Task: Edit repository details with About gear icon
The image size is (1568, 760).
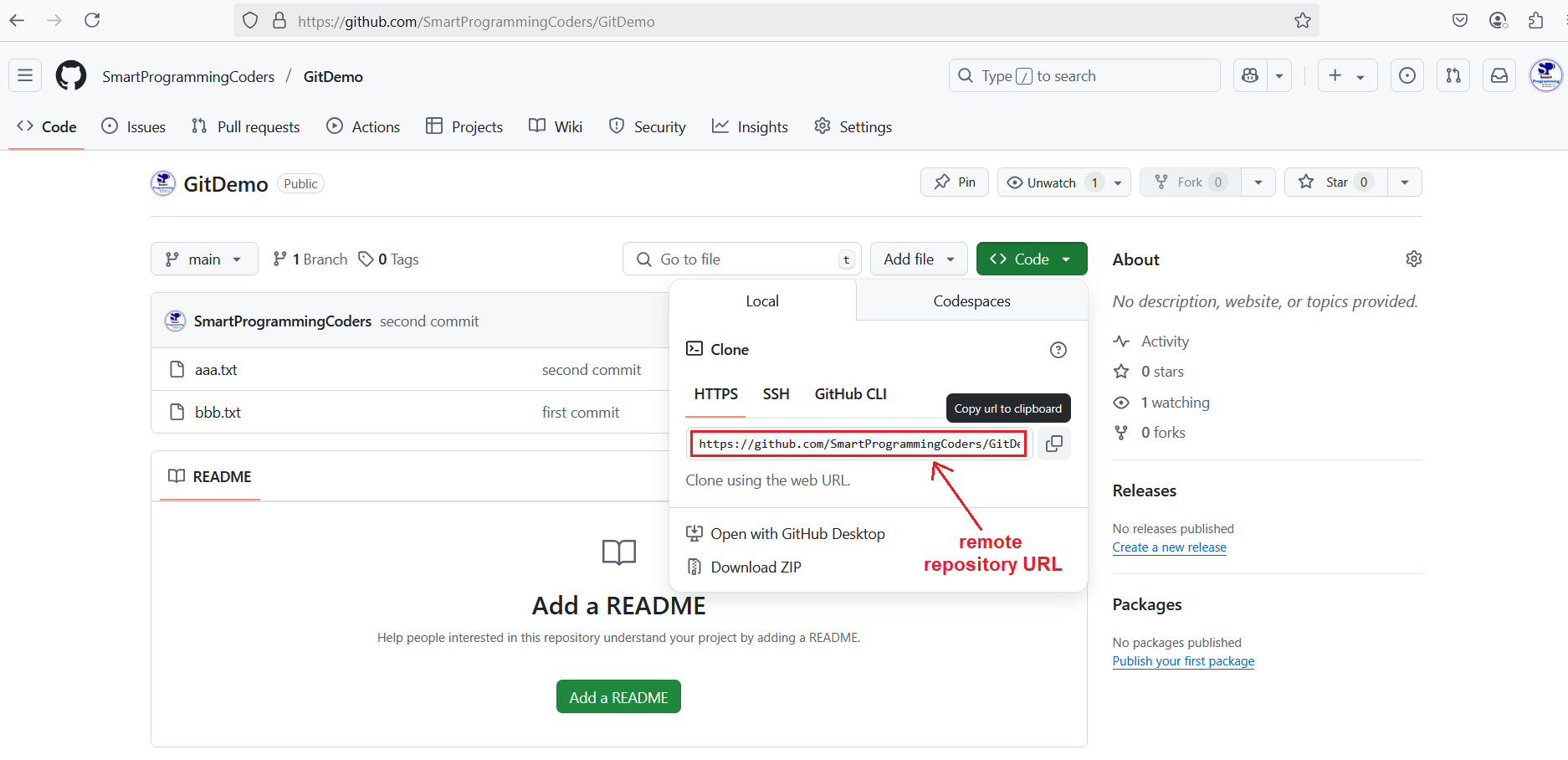Action: [1413, 259]
